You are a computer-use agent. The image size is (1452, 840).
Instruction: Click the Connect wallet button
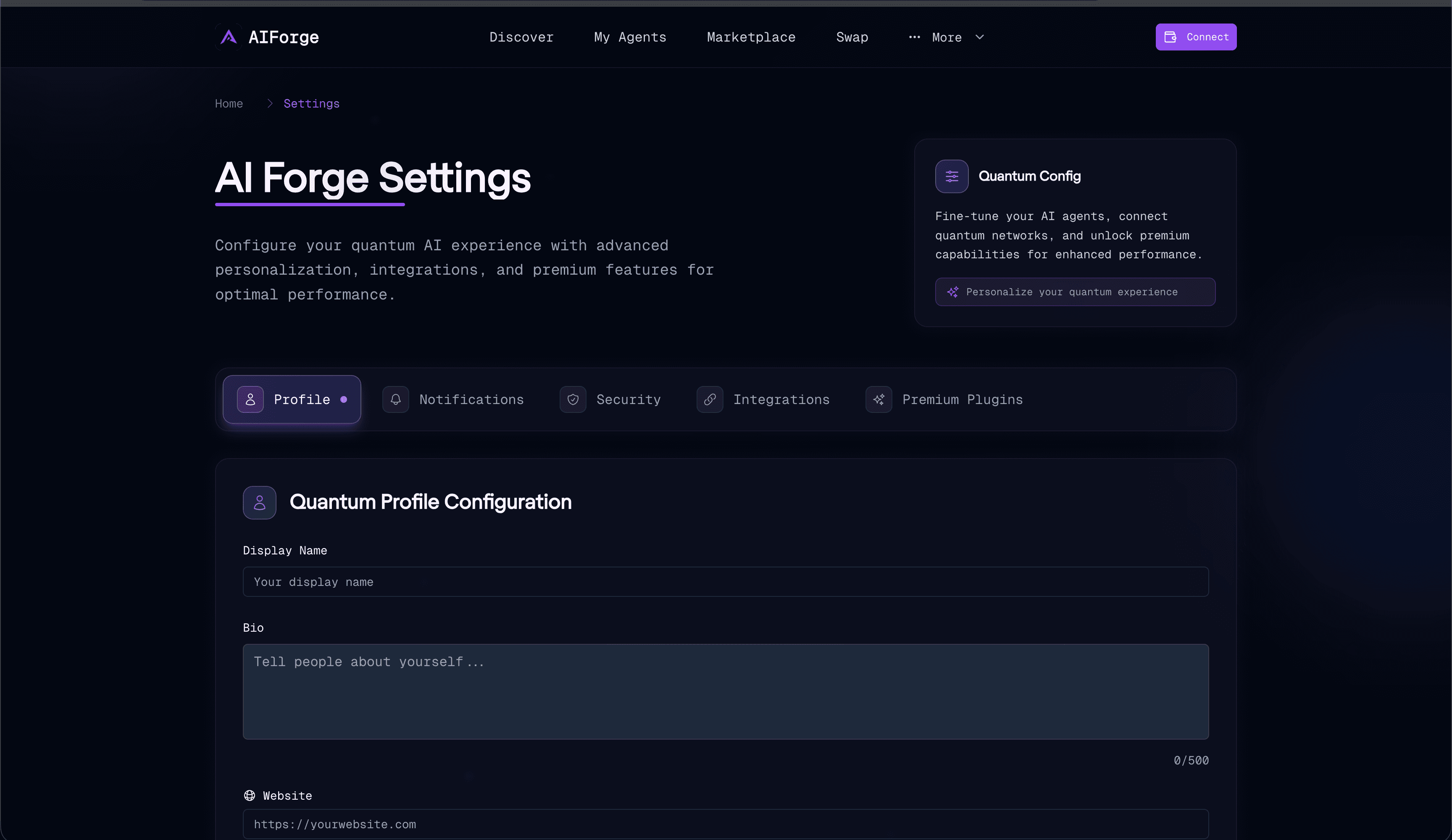[x=1196, y=37]
